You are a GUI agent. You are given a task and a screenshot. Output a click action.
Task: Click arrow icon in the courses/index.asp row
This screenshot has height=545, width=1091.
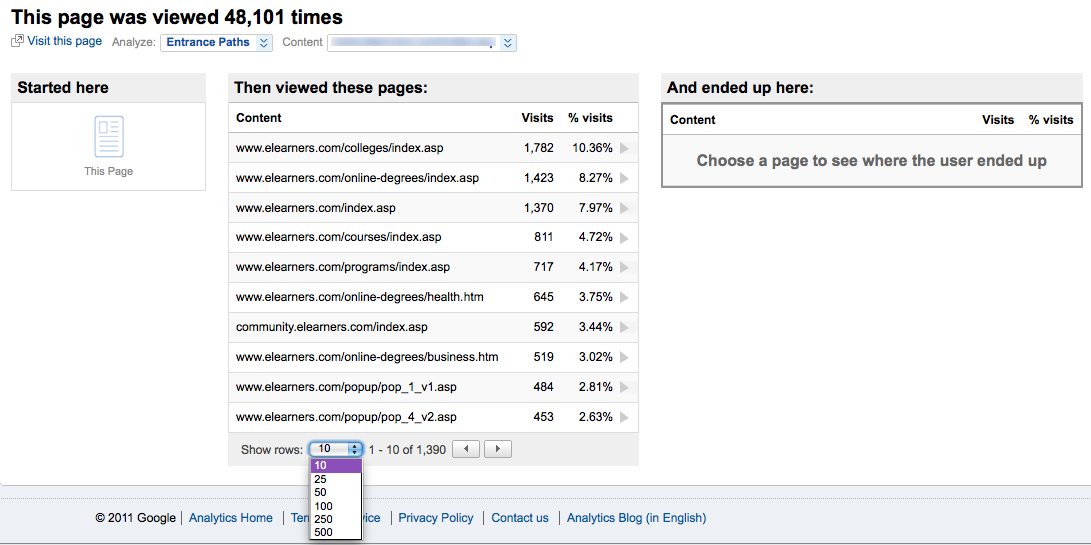pos(624,238)
